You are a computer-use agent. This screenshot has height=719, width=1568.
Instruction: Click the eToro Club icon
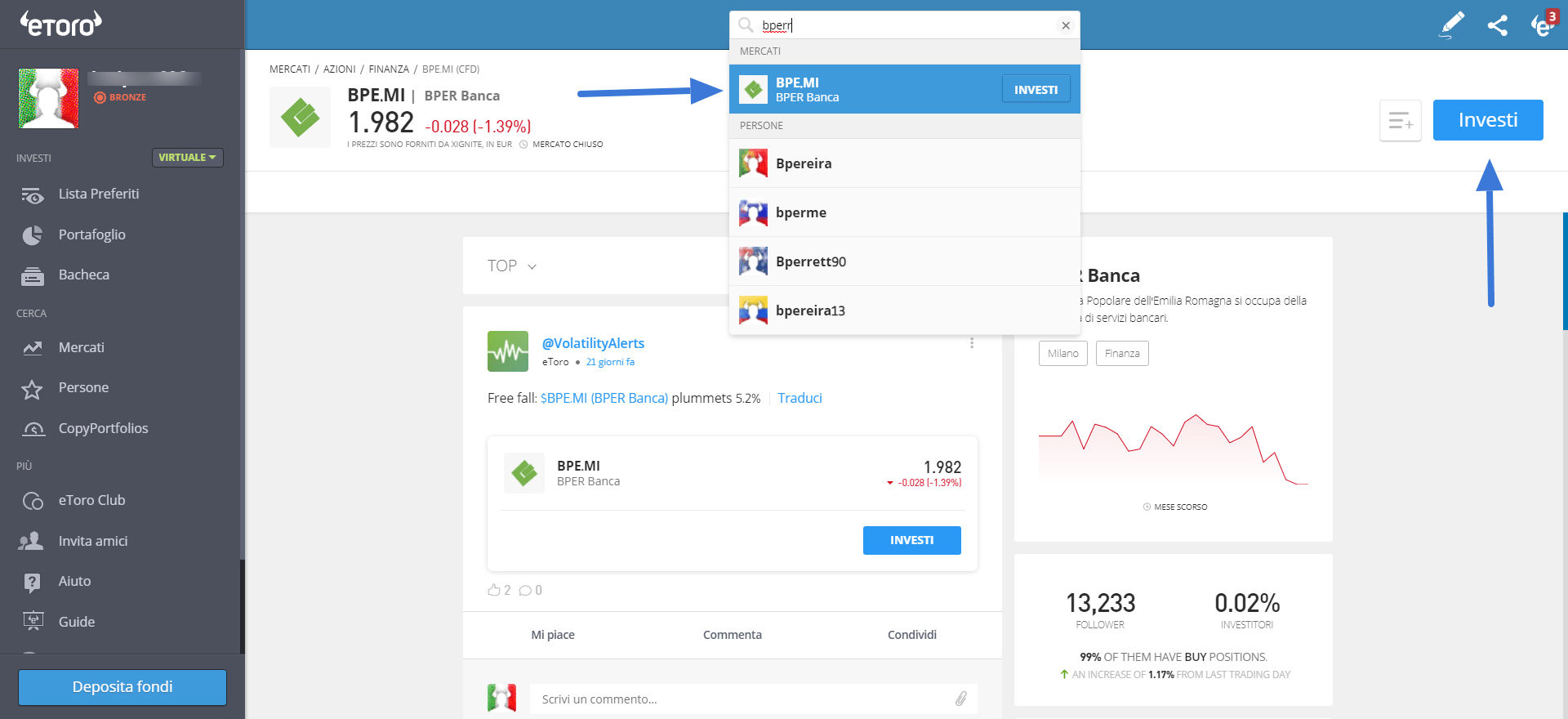tap(33, 501)
